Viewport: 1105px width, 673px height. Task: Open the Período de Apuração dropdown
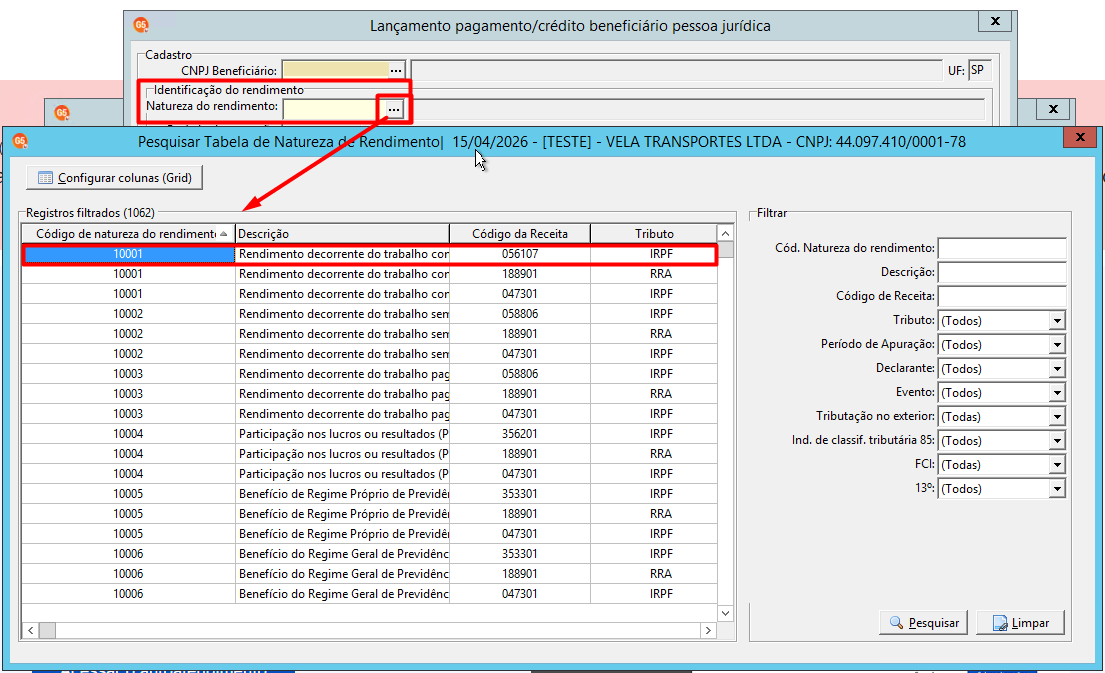pyautogui.click(x=1057, y=345)
